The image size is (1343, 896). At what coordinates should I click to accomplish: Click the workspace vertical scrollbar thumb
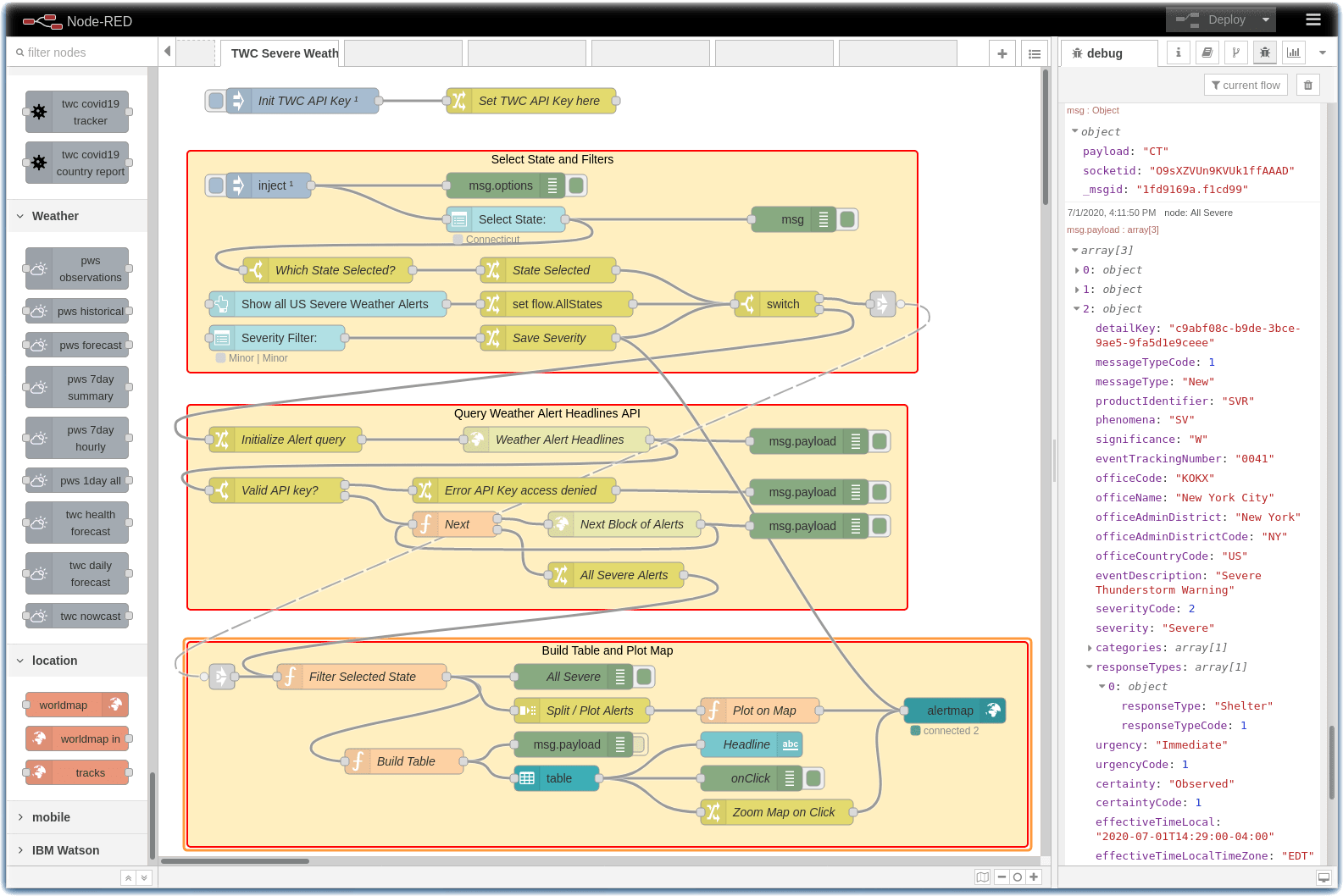(x=1046, y=137)
